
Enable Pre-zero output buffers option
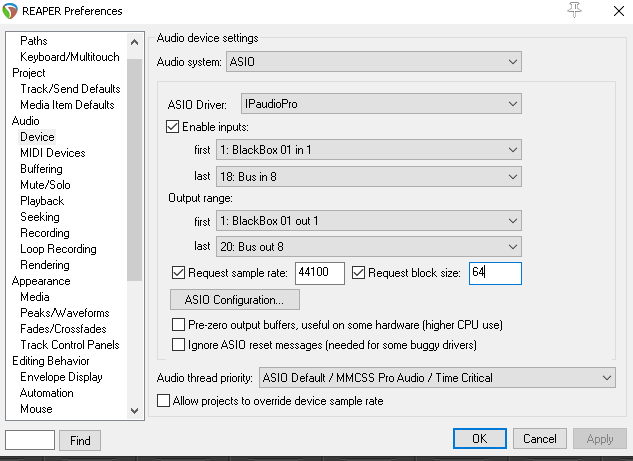click(178, 325)
